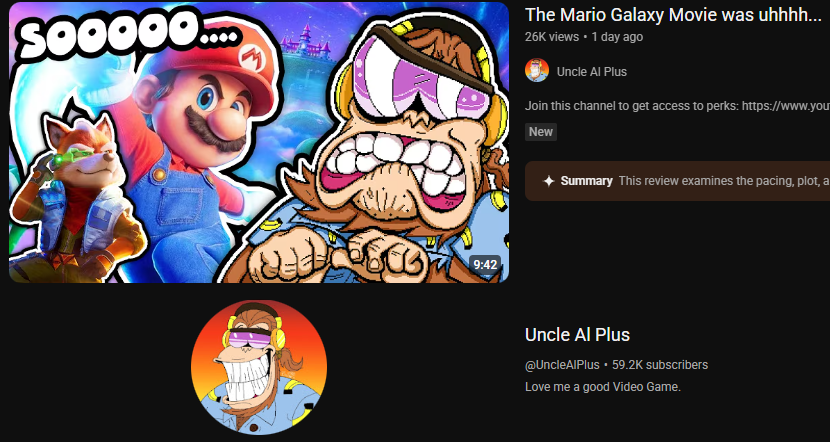This screenshot has height=442, width=830.
Task: Click the large circular Uncle Al Plus avatar
Action: (259, 367)
